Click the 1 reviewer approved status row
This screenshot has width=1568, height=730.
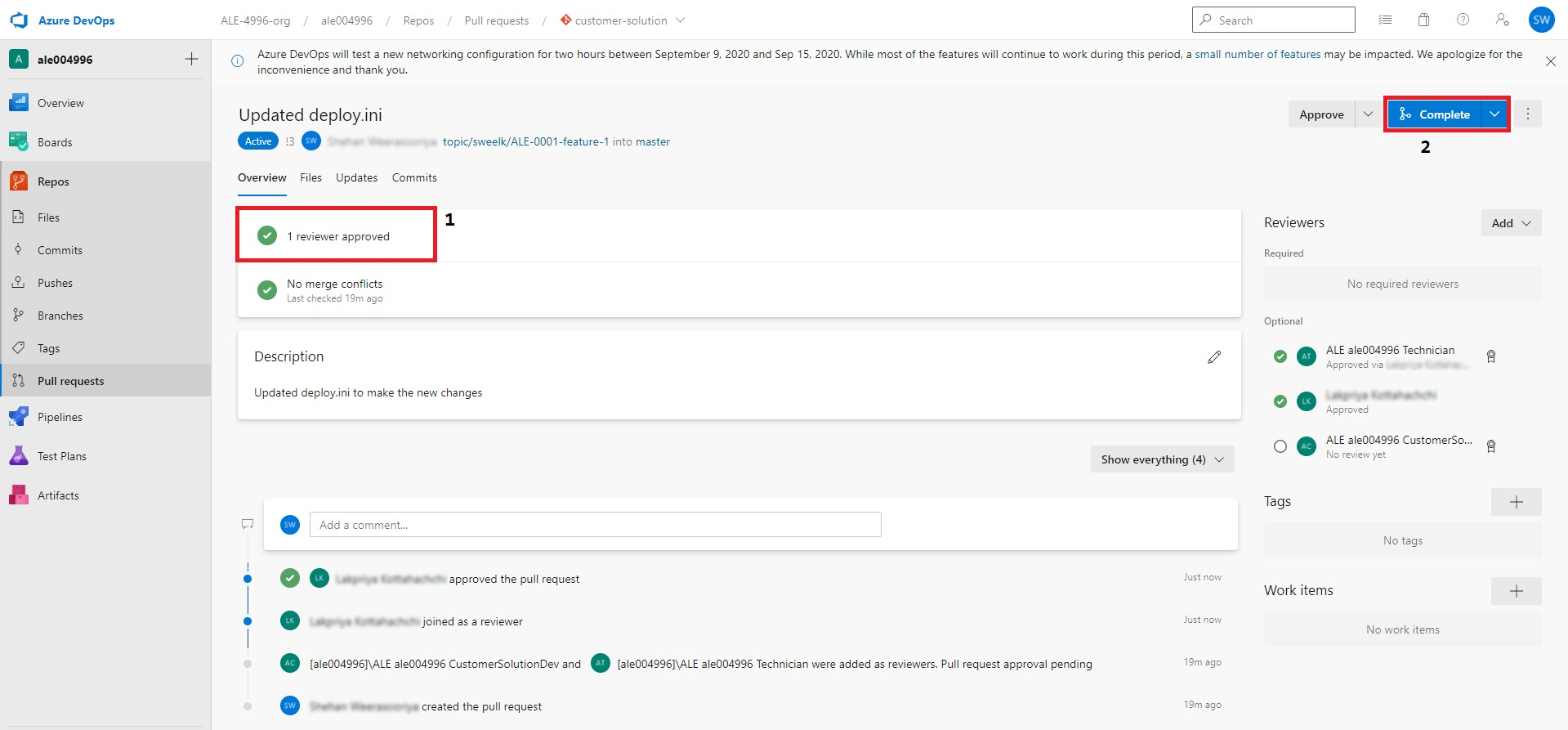(x=739, y=235)
